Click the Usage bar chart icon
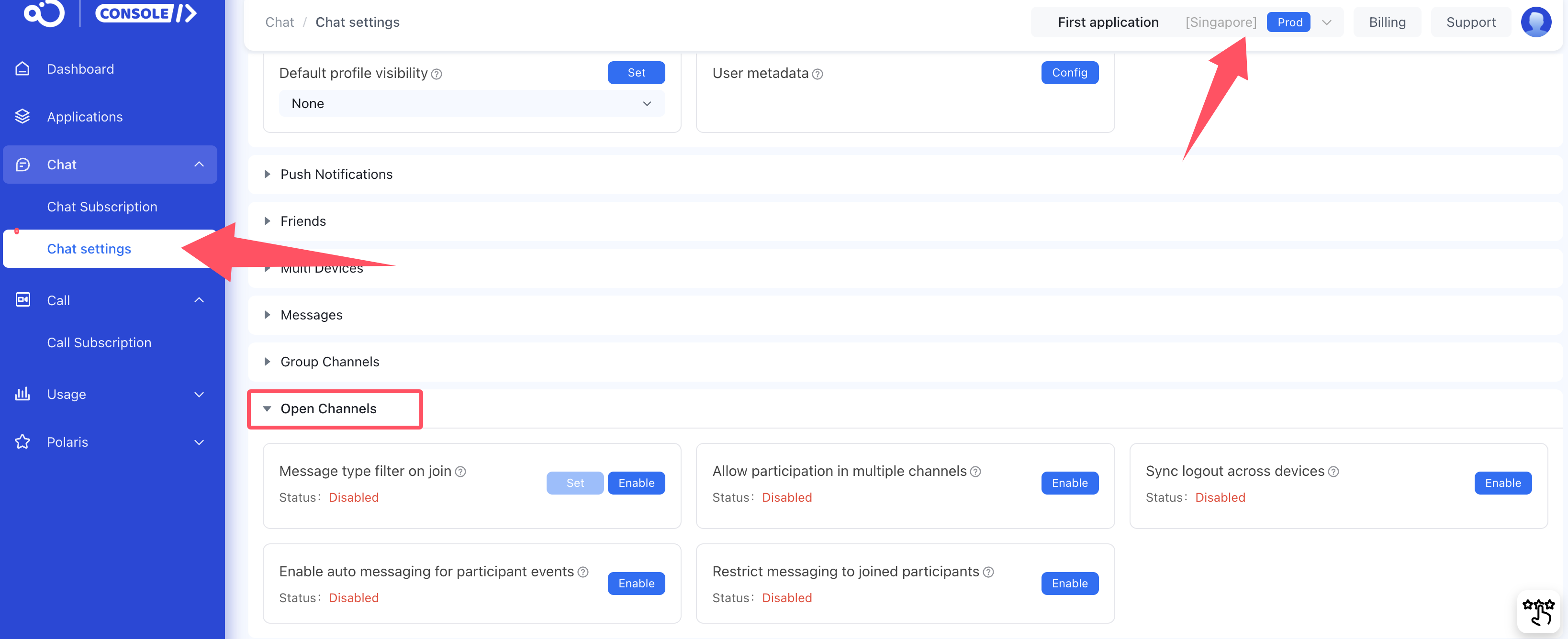The height and width of the screenshot is (639, 1568). [x=22, y=394]
